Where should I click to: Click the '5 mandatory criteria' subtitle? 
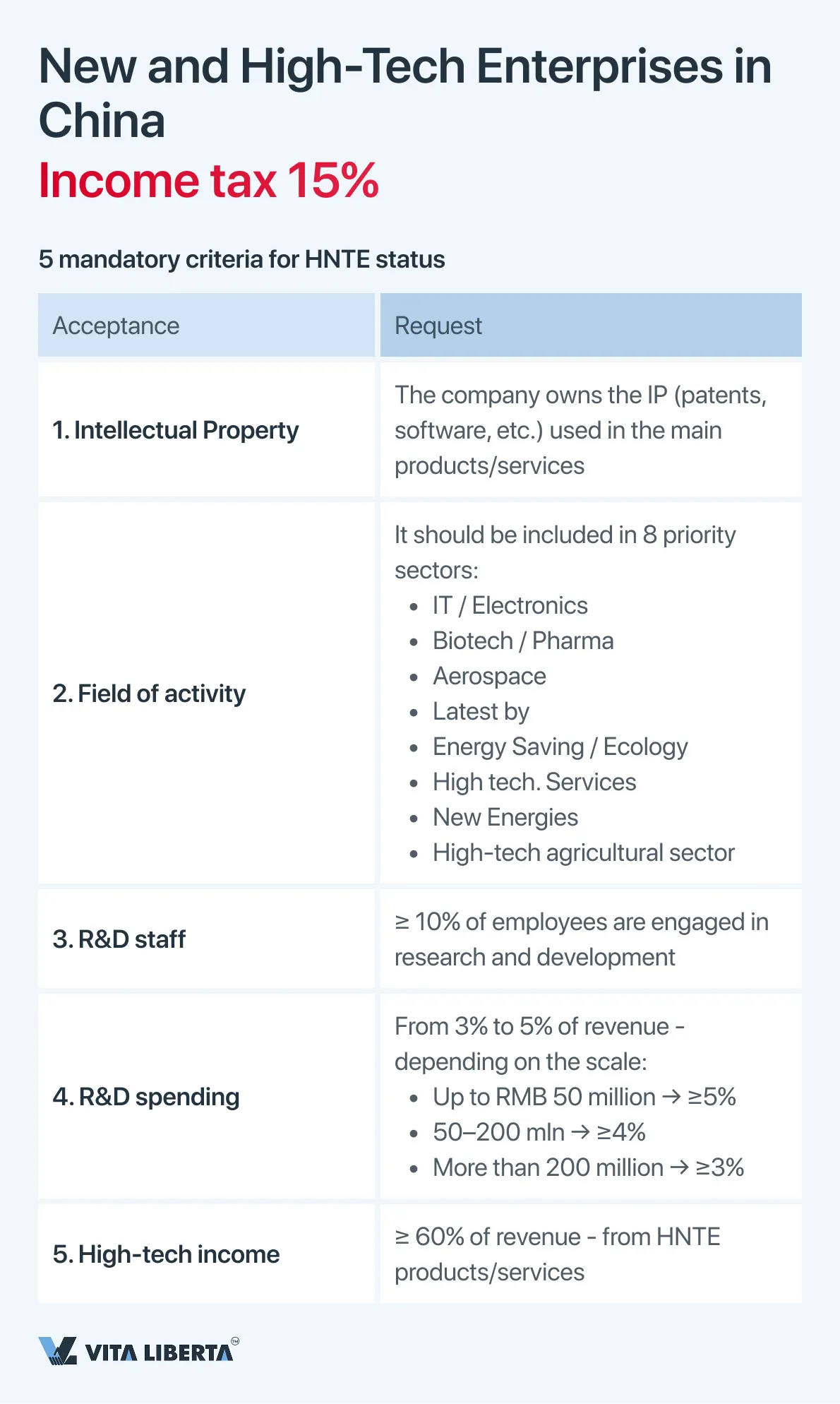241,259
